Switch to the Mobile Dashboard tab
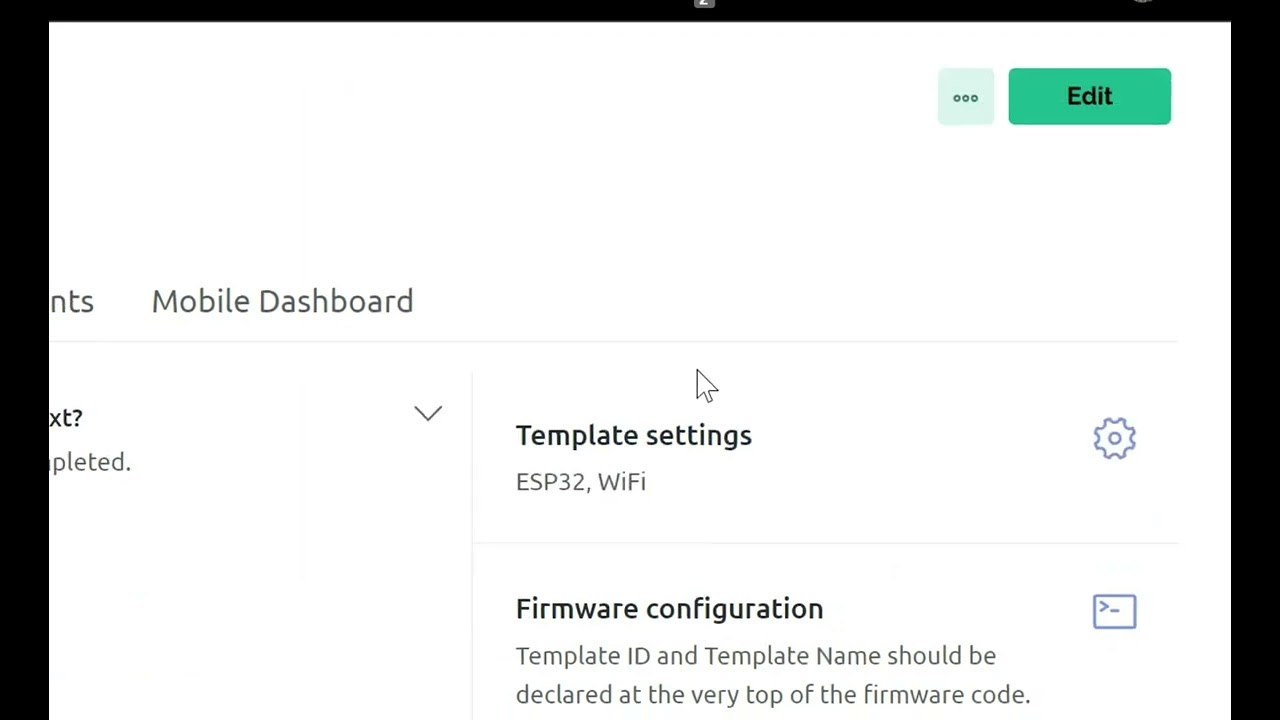 282,301
